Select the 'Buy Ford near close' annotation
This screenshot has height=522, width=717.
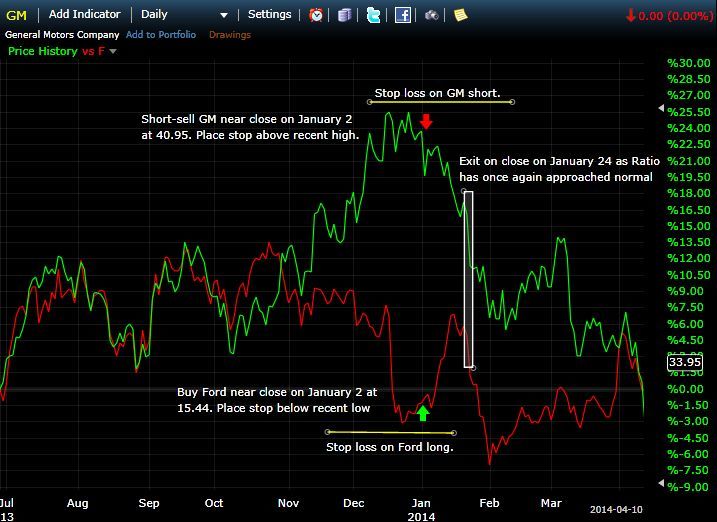(x=277, y=400)
